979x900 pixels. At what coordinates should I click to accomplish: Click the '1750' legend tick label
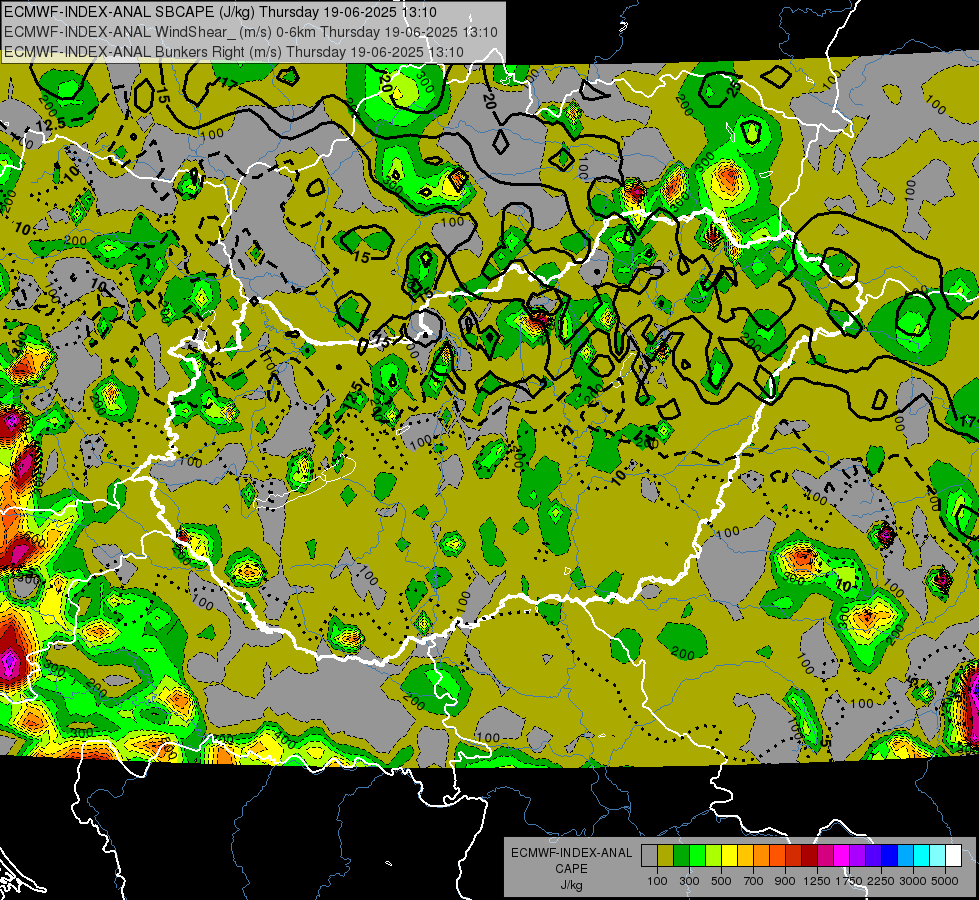849,881
